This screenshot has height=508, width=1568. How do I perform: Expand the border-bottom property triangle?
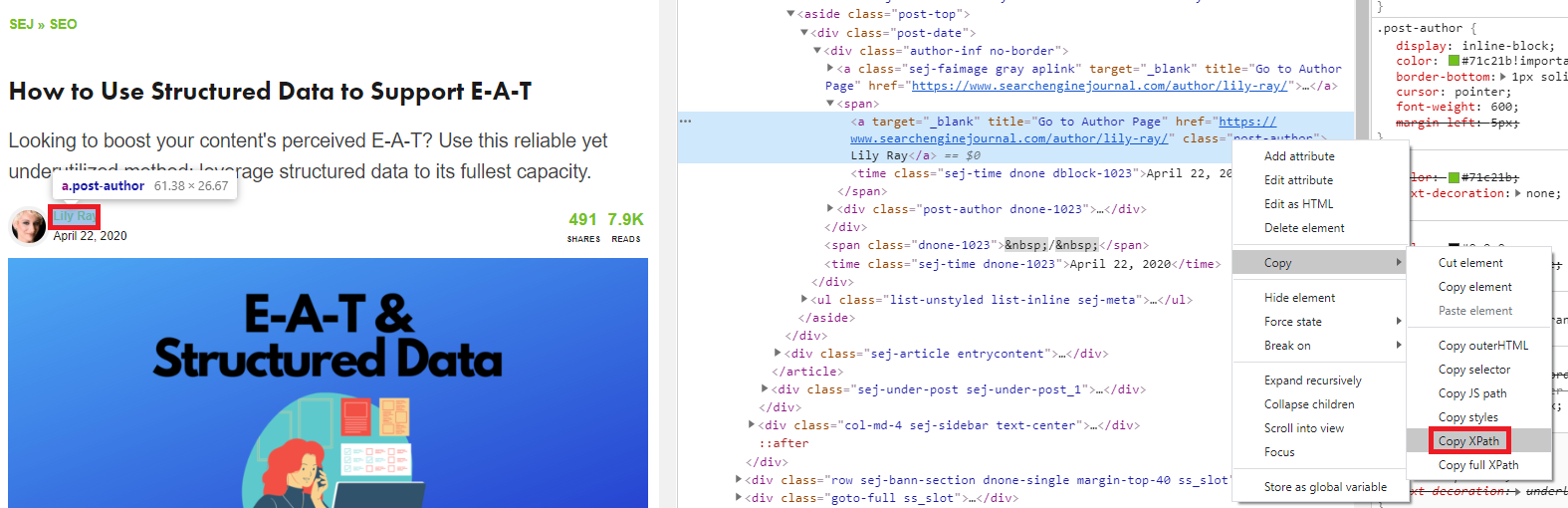point(1503,77)
